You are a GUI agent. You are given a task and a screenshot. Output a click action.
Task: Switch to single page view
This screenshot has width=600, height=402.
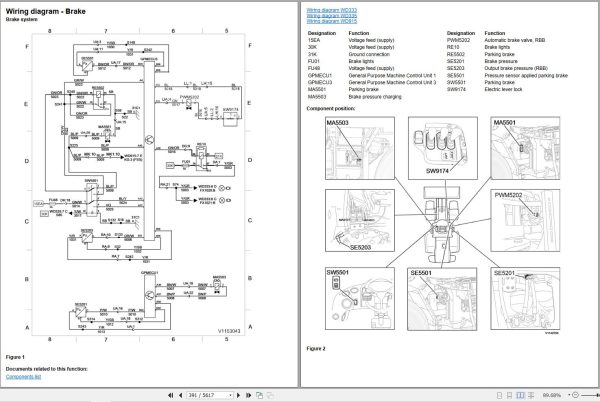tap(499, 395)
